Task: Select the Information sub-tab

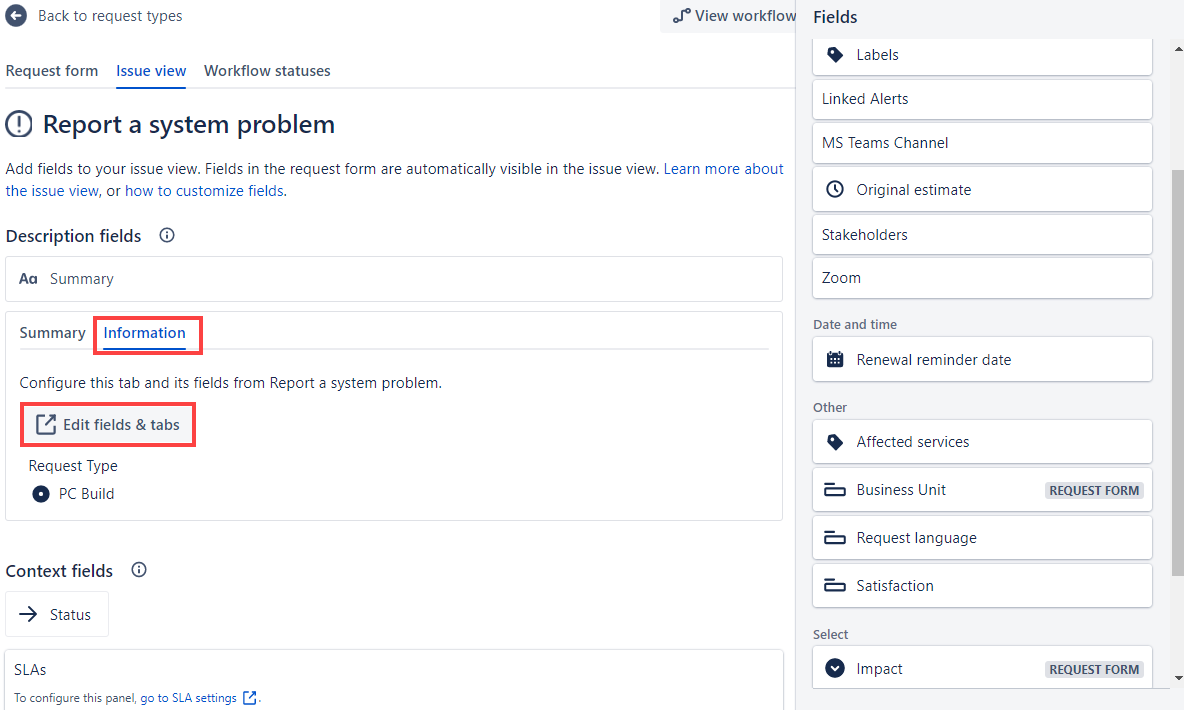Action: pos(144,333)
